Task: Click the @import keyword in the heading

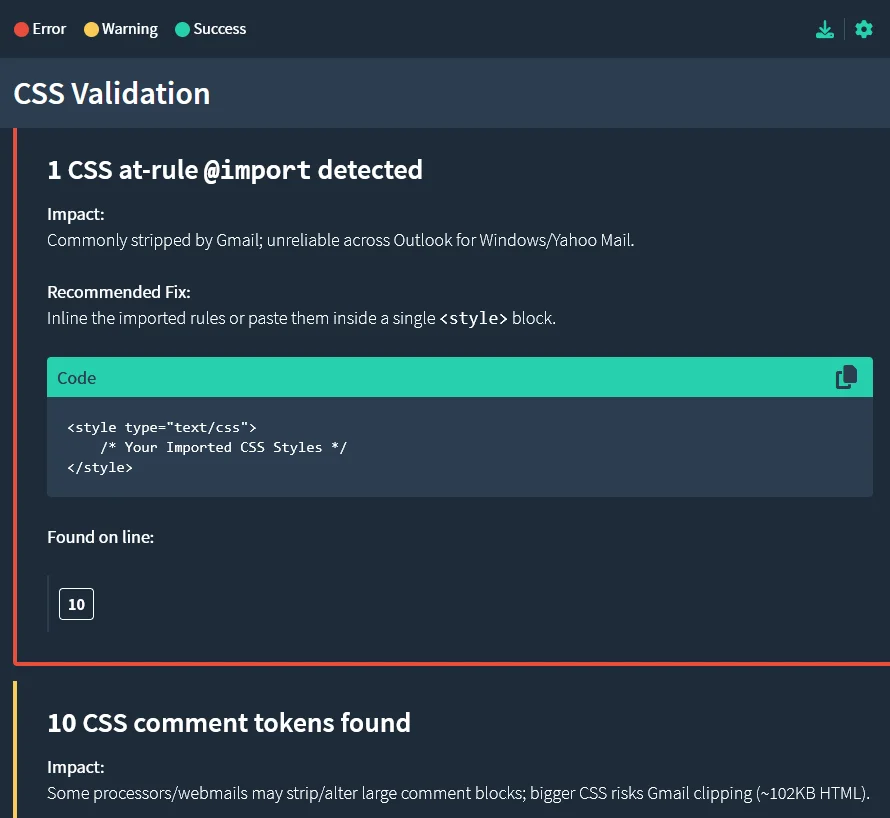Action: 257,170
